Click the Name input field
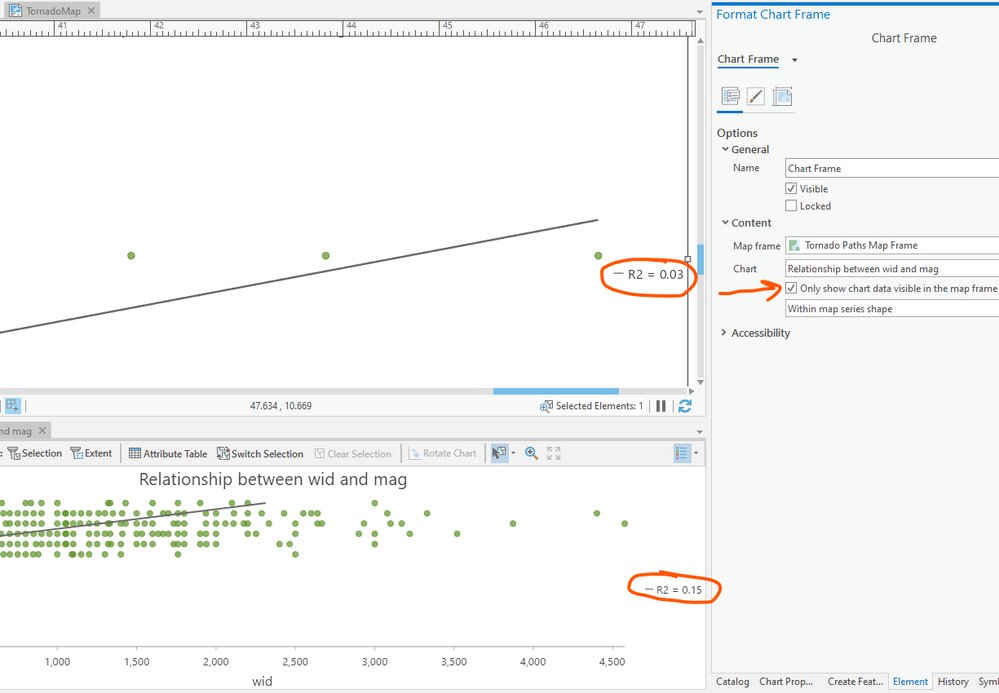Screen dimensions: 999x693 click(892, 168)
